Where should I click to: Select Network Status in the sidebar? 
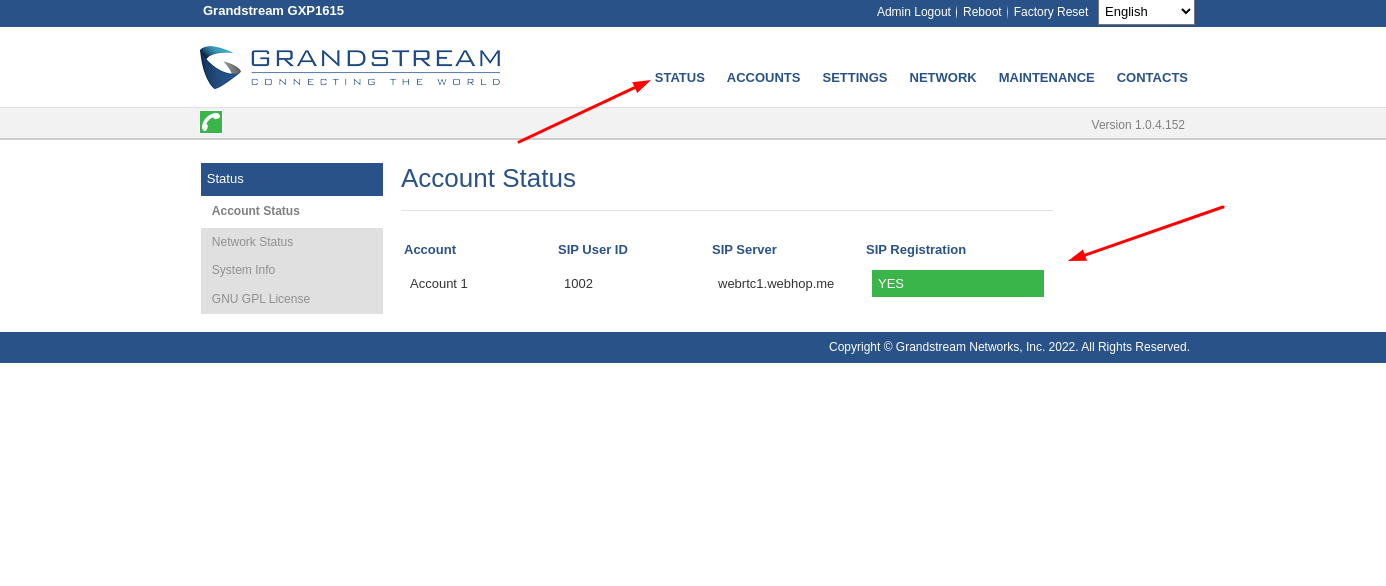pos(292,242)
